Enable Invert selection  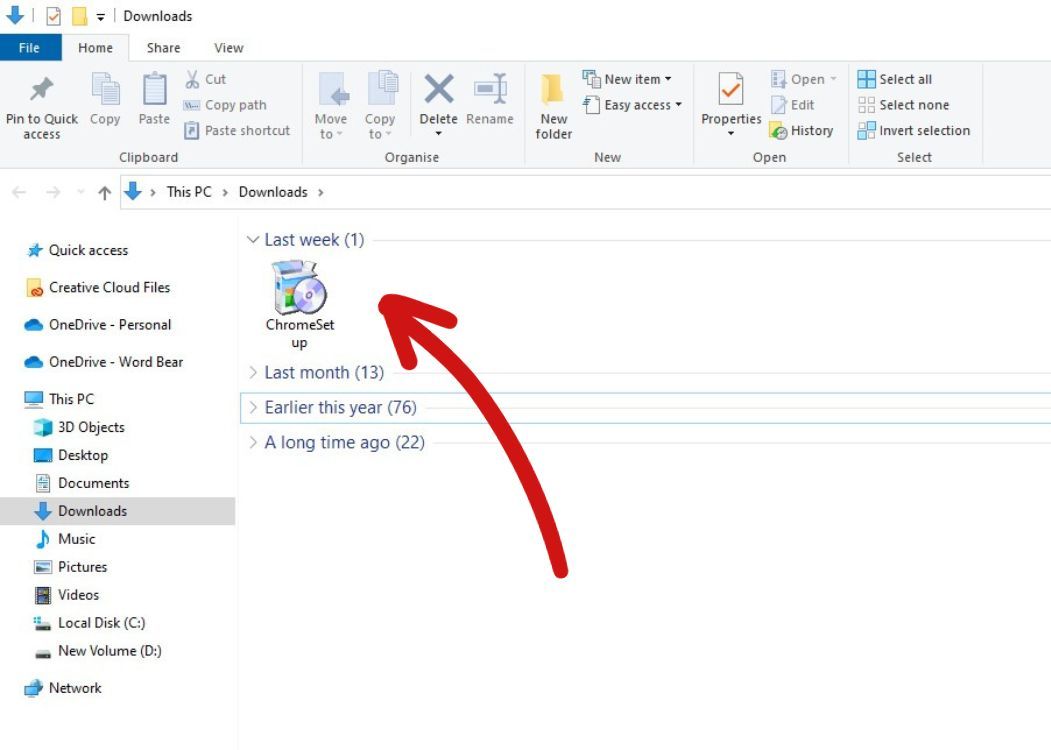click(914, 130)
